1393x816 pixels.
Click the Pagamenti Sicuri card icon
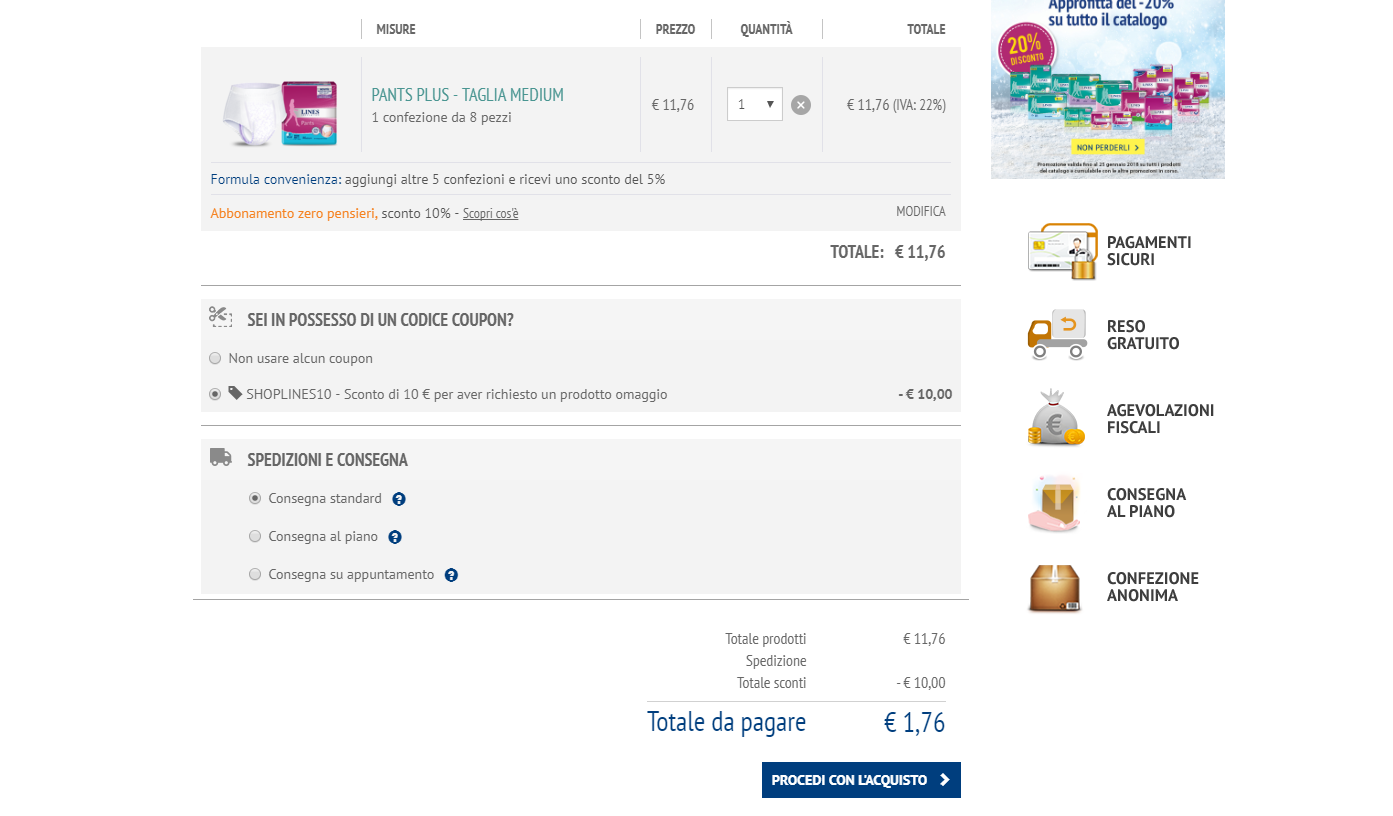(1062, 251)
